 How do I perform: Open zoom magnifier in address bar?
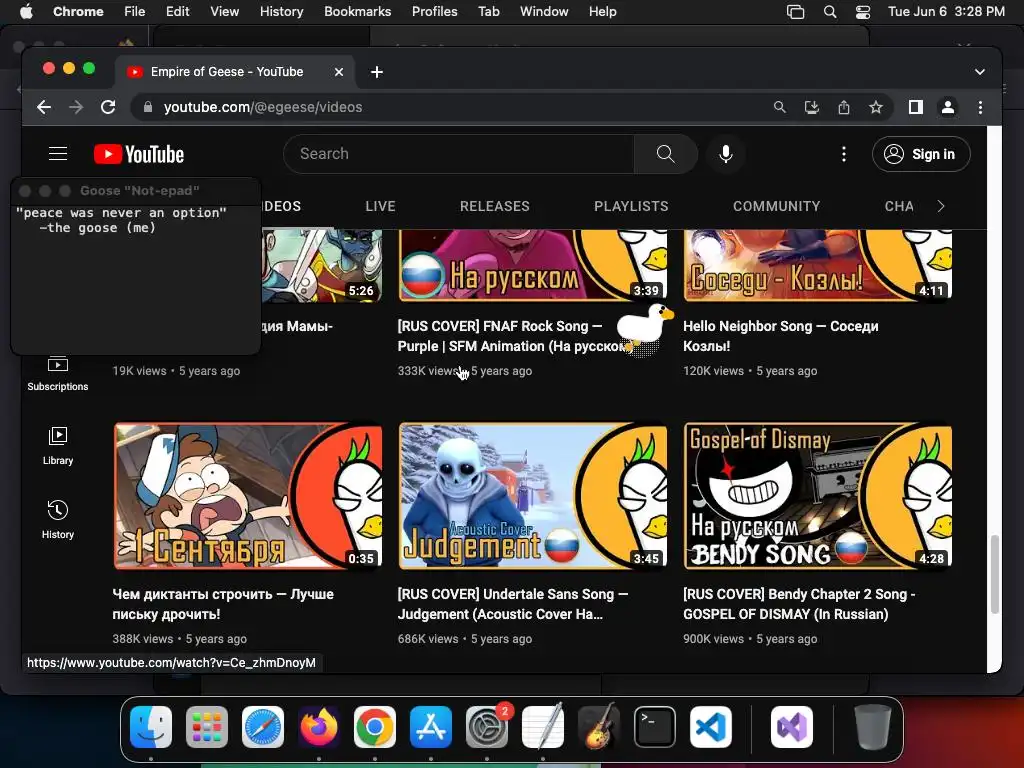[x=779, y=107]
